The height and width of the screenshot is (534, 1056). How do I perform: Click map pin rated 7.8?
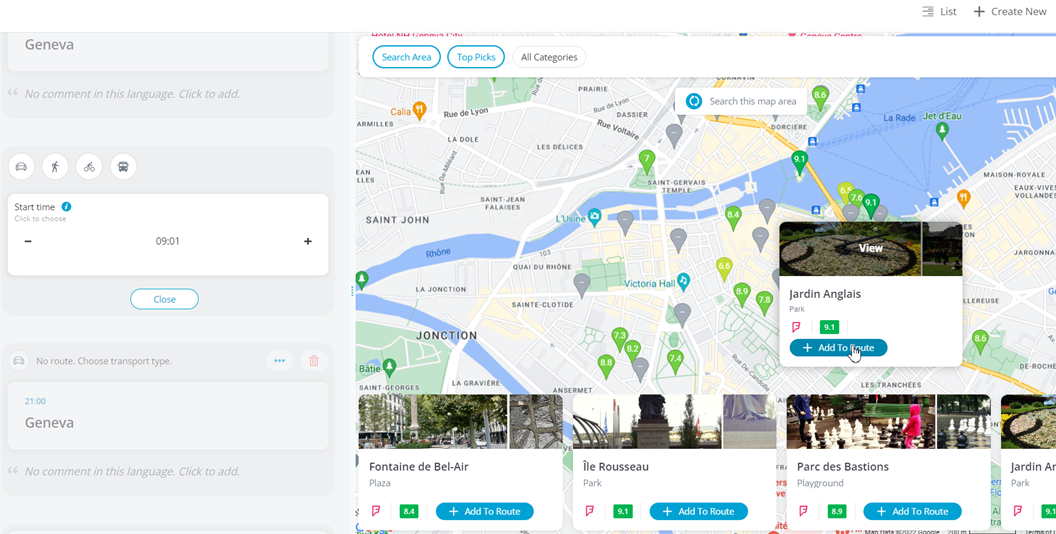pos(764,301)
